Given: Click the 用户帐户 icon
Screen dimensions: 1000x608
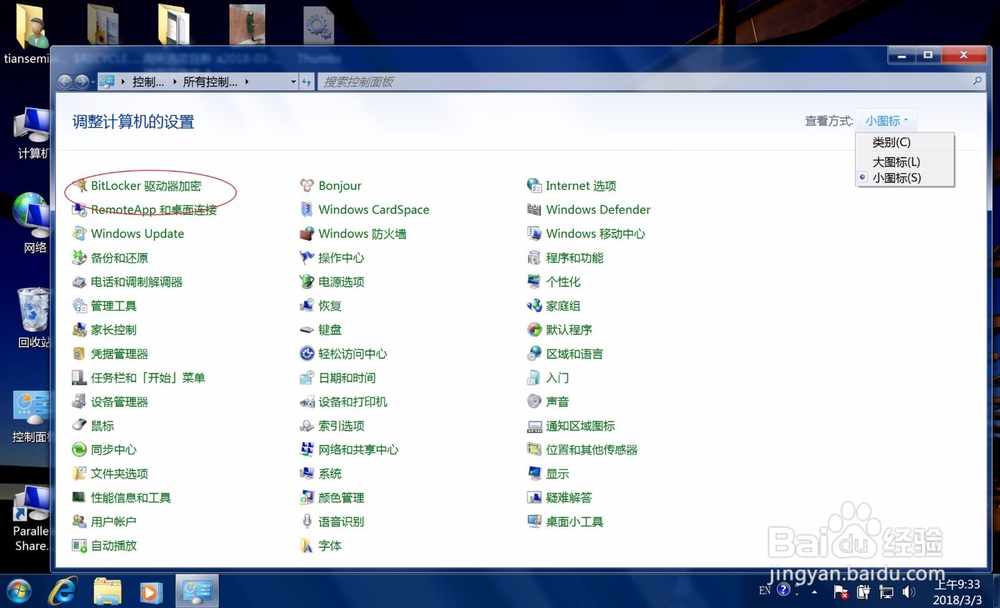Looking at the screenshot, I should [80, 522].
